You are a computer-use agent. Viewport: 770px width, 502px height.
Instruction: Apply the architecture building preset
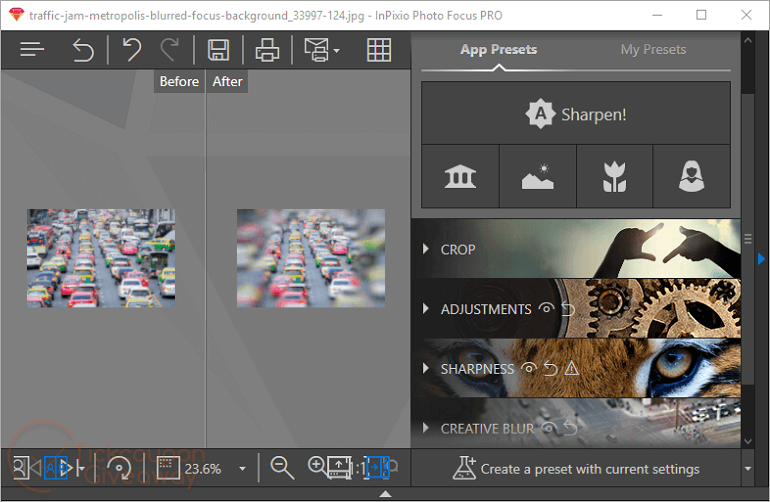click(x=460, y=176)
